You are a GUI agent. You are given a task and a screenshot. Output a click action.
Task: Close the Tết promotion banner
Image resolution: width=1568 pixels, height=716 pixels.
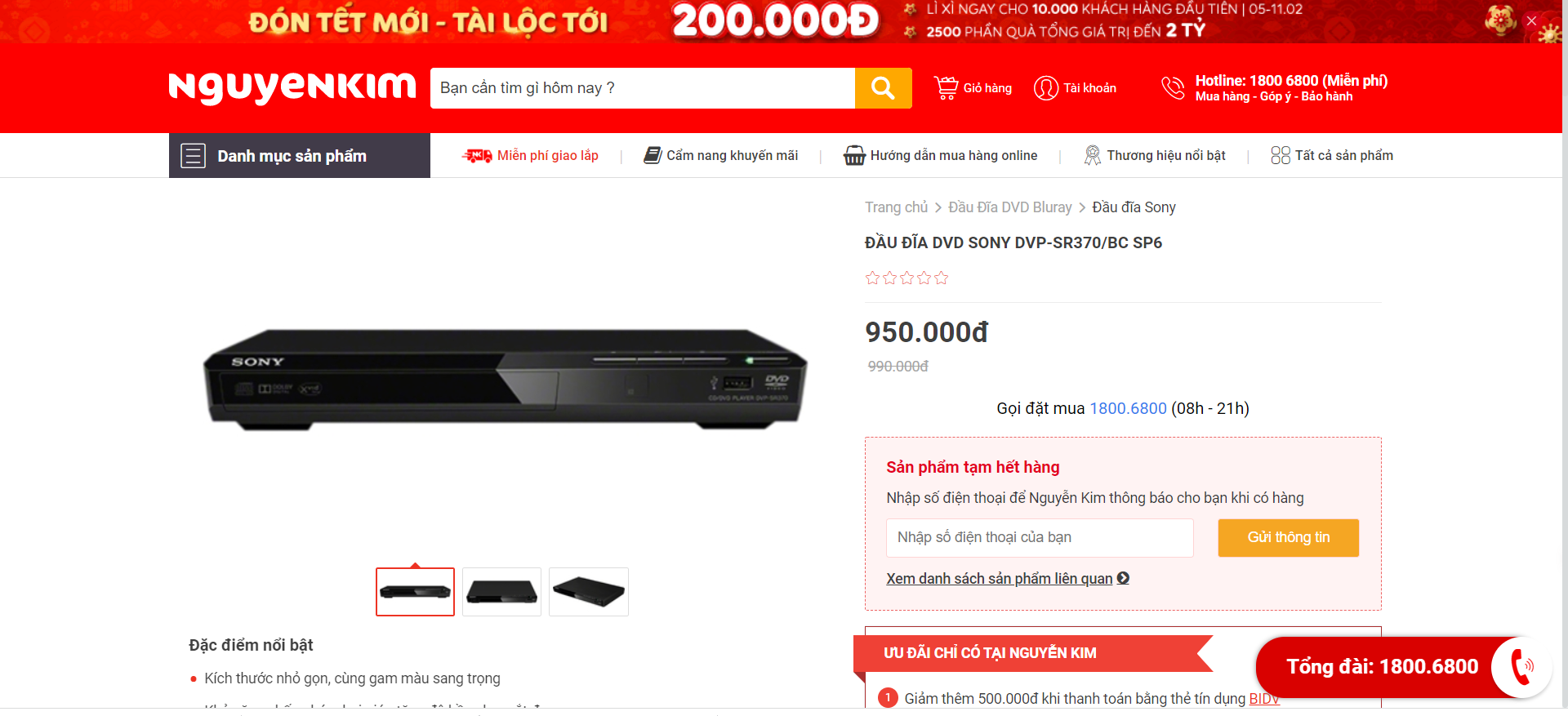1531,20
